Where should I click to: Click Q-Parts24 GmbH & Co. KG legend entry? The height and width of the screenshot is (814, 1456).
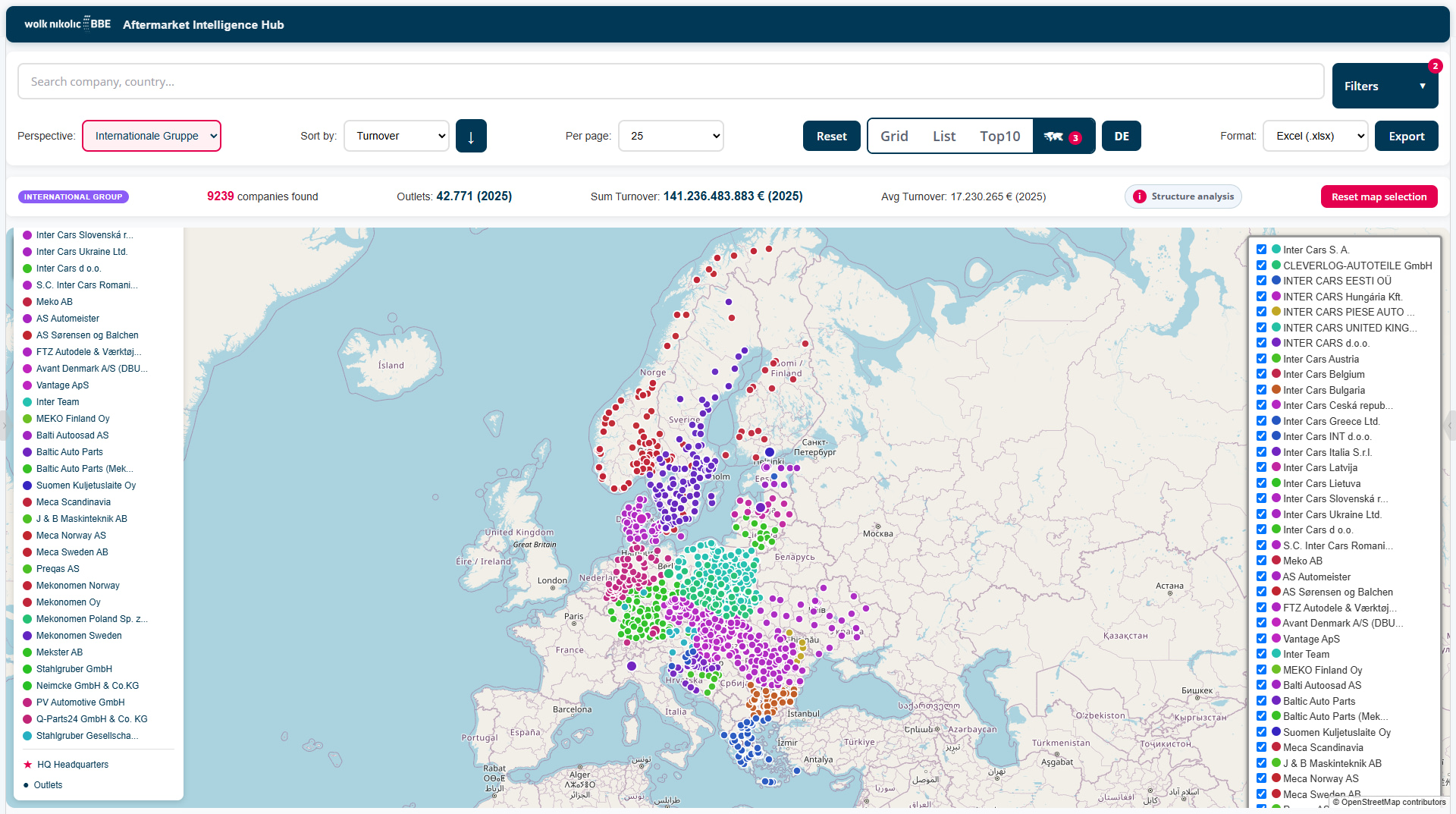coord(92,719)
